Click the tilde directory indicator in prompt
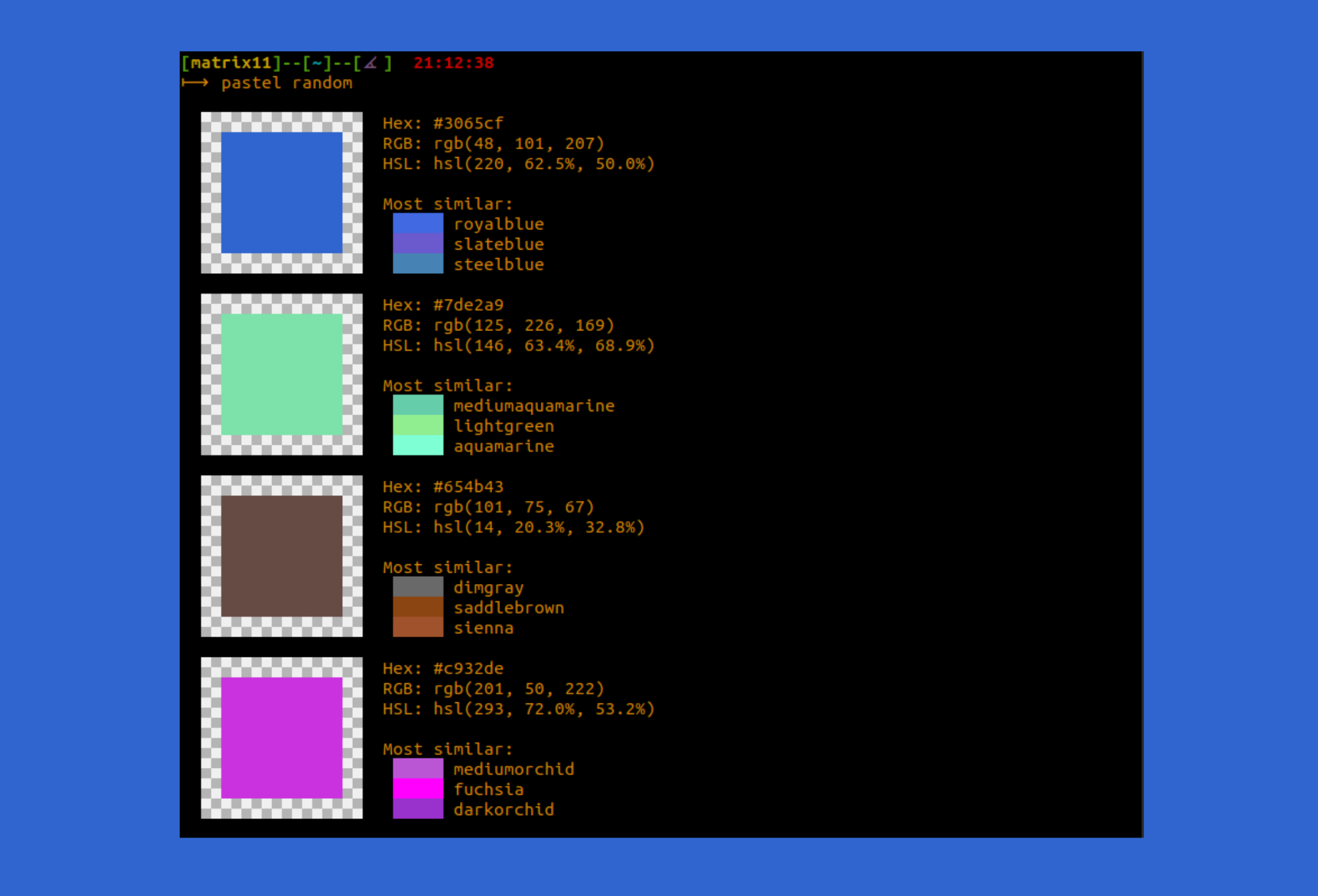The width and height of the screenshot is (1318, 896). 317,63
